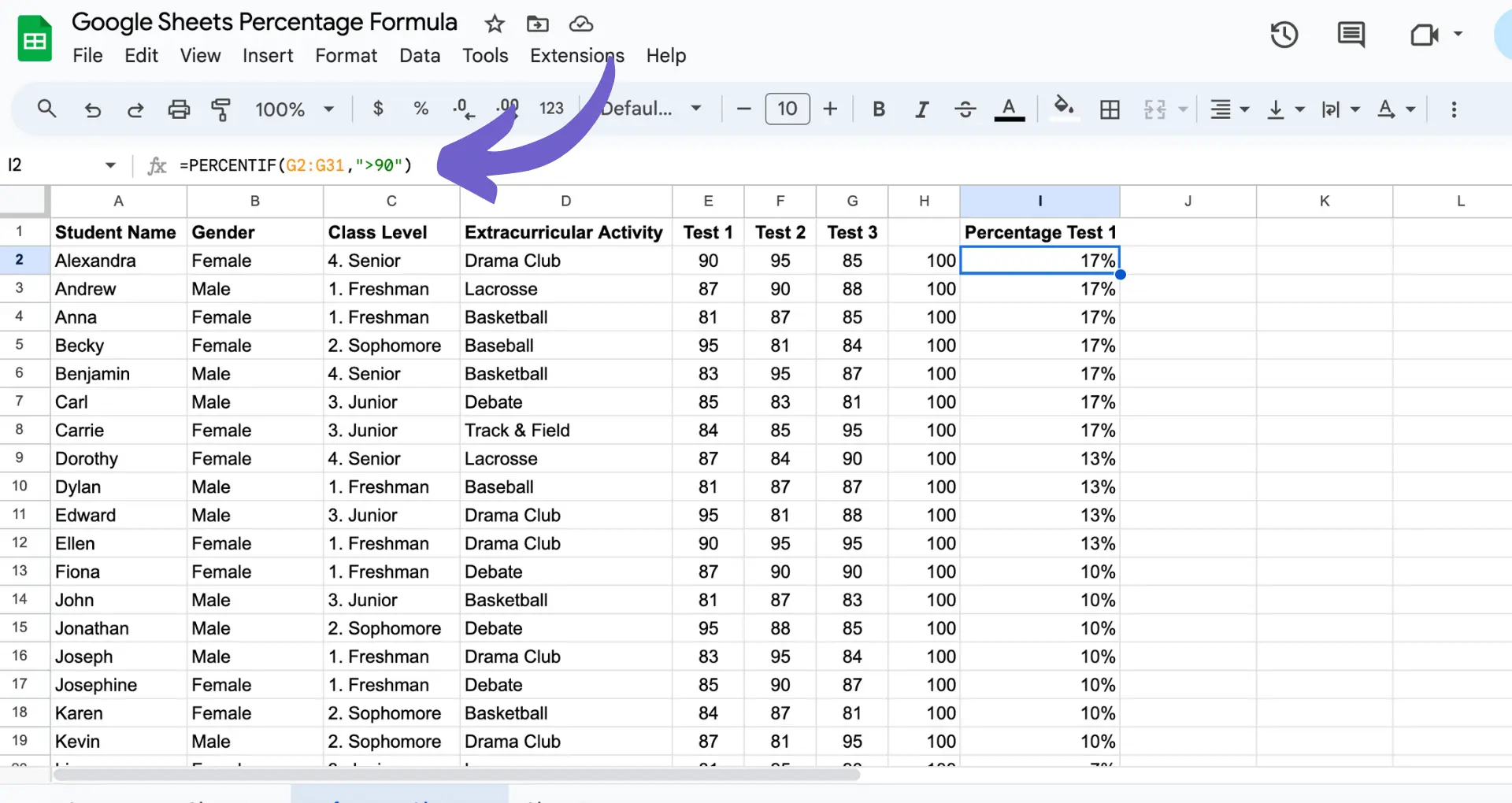Select the cell Track & Field
The image size is (1512, 803).
(565, 431)
